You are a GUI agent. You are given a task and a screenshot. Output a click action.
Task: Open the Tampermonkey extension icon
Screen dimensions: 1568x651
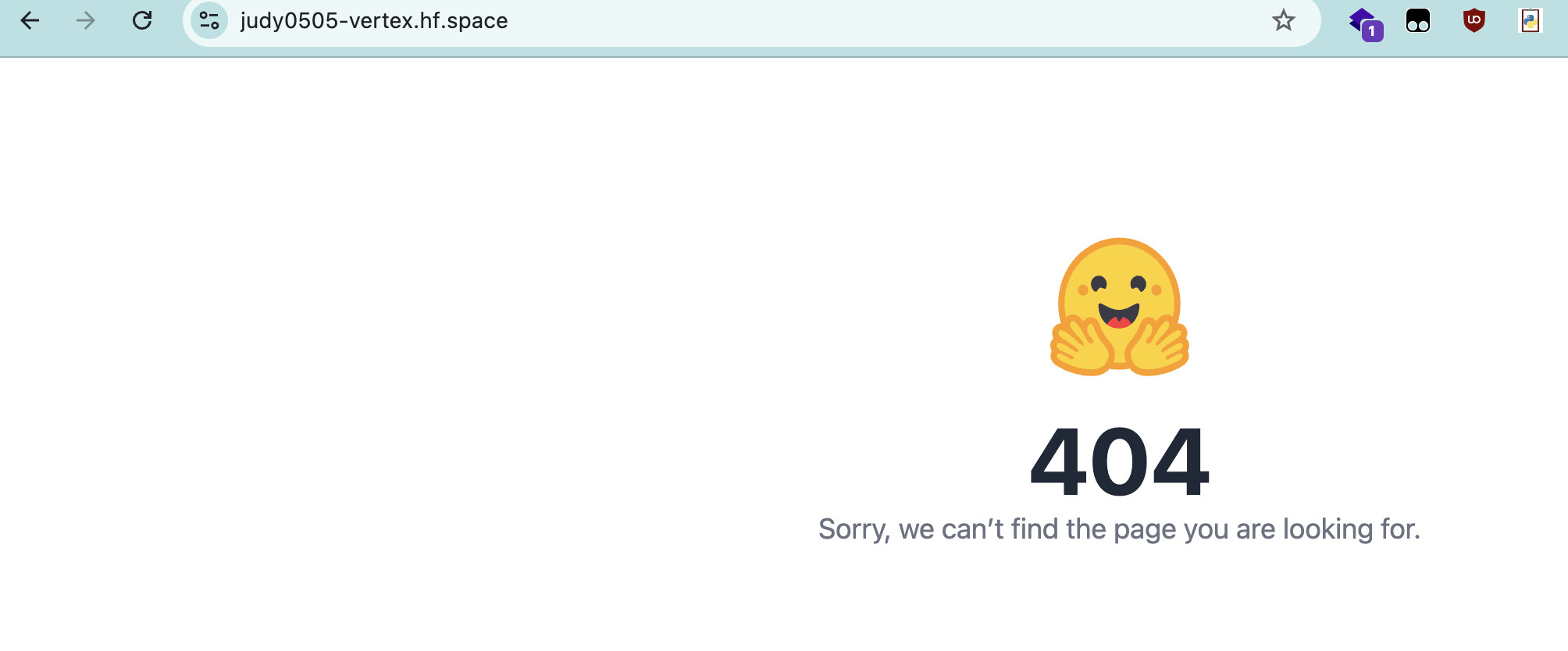1418,20
